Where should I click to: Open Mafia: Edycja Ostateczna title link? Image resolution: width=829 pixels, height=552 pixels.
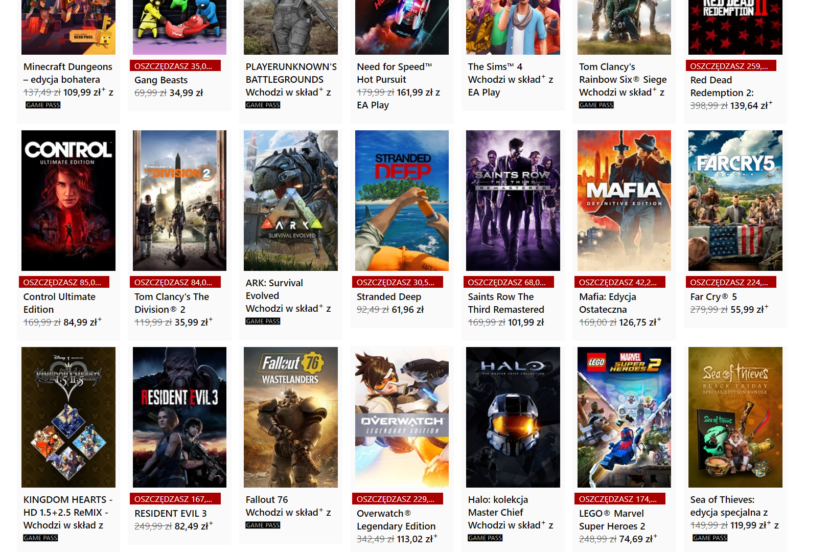(x=607, y=303)
